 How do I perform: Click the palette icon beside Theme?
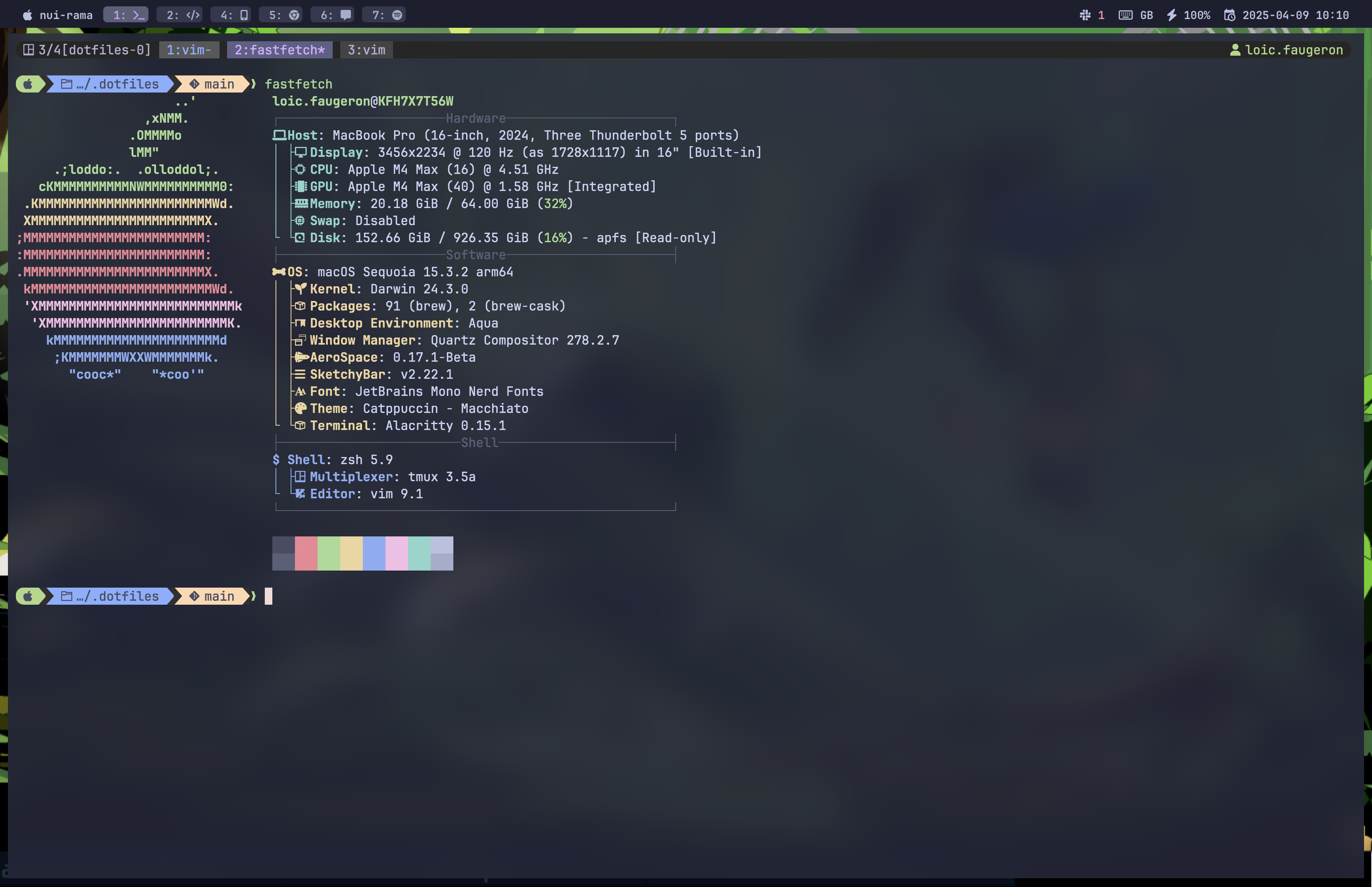[x=300, y=409]
